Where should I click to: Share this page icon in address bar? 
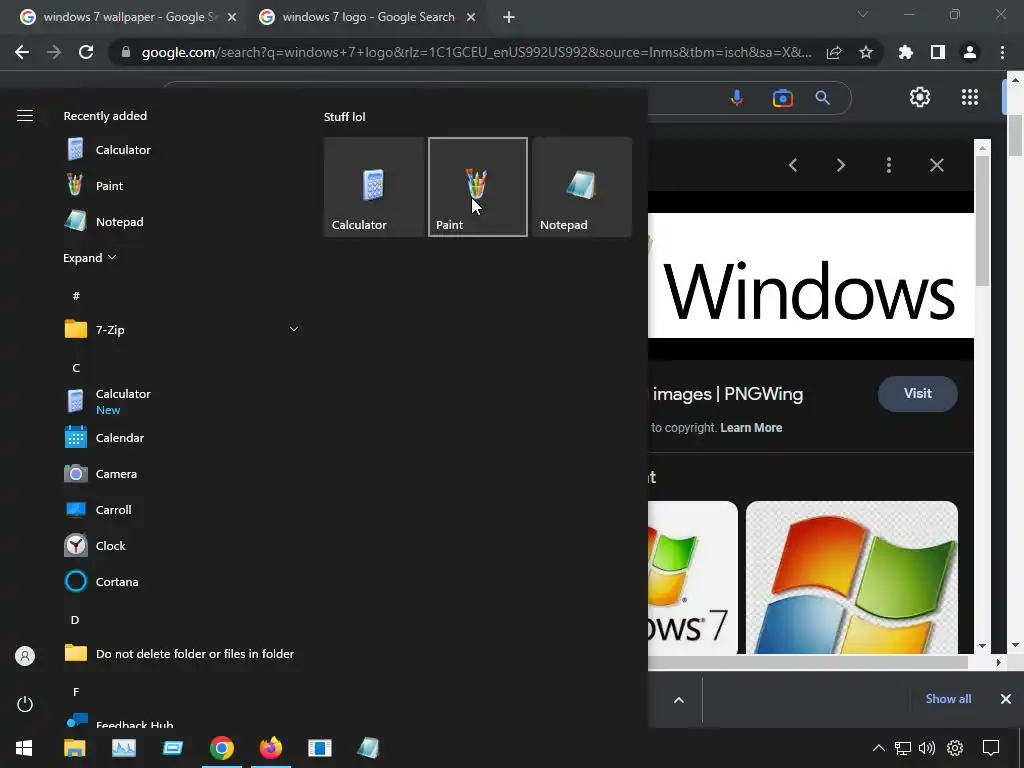834,52
